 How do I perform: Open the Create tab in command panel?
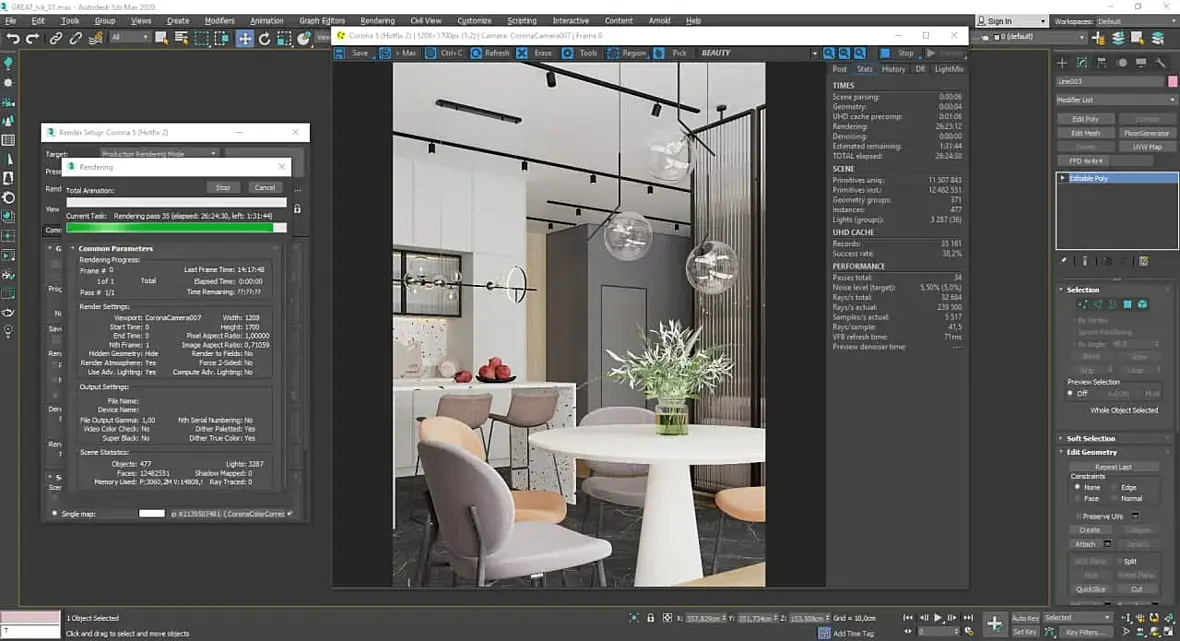[1062, 62]
